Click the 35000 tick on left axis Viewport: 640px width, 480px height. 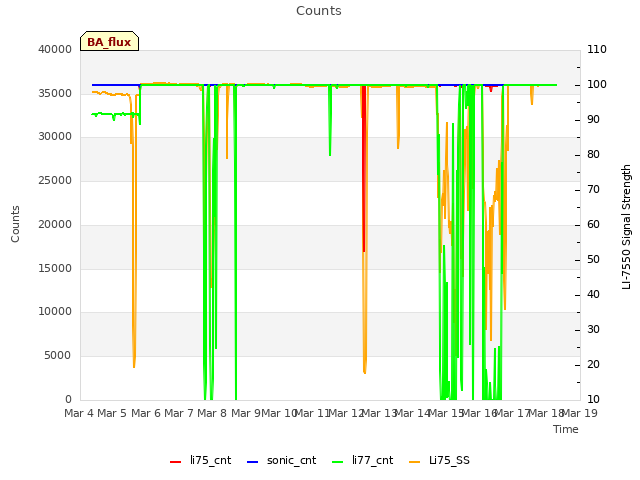pos(55,93)
